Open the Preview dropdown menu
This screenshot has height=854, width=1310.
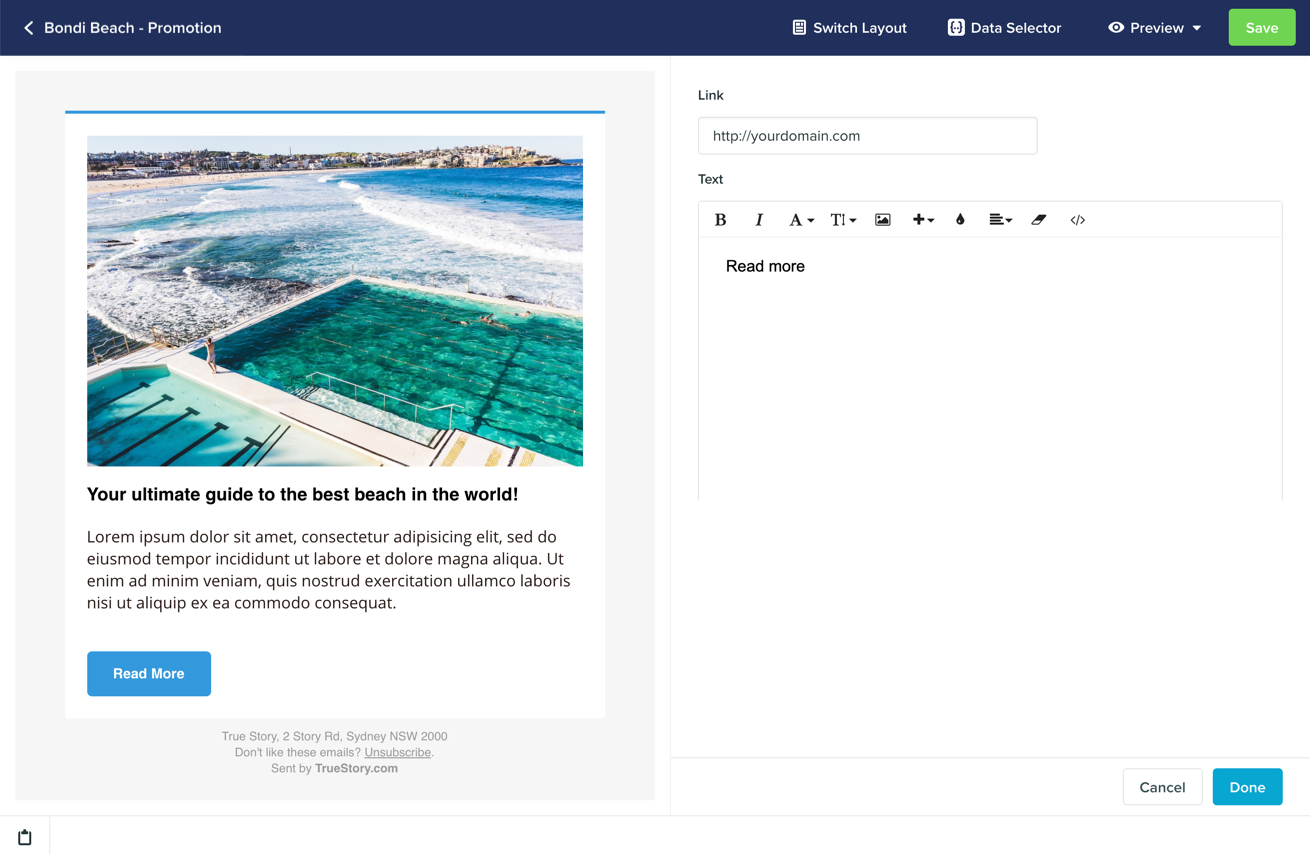(x=1155, y=28)
